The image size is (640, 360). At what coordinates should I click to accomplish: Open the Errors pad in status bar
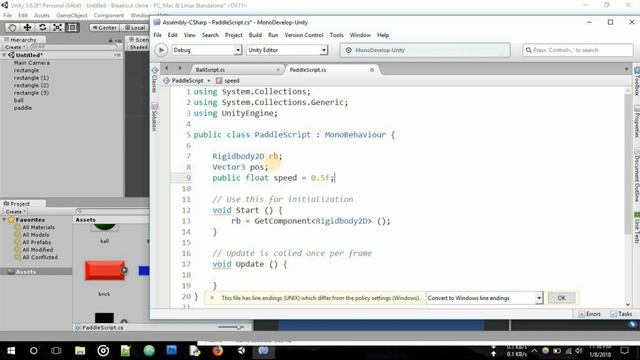[x=589, y=314]
